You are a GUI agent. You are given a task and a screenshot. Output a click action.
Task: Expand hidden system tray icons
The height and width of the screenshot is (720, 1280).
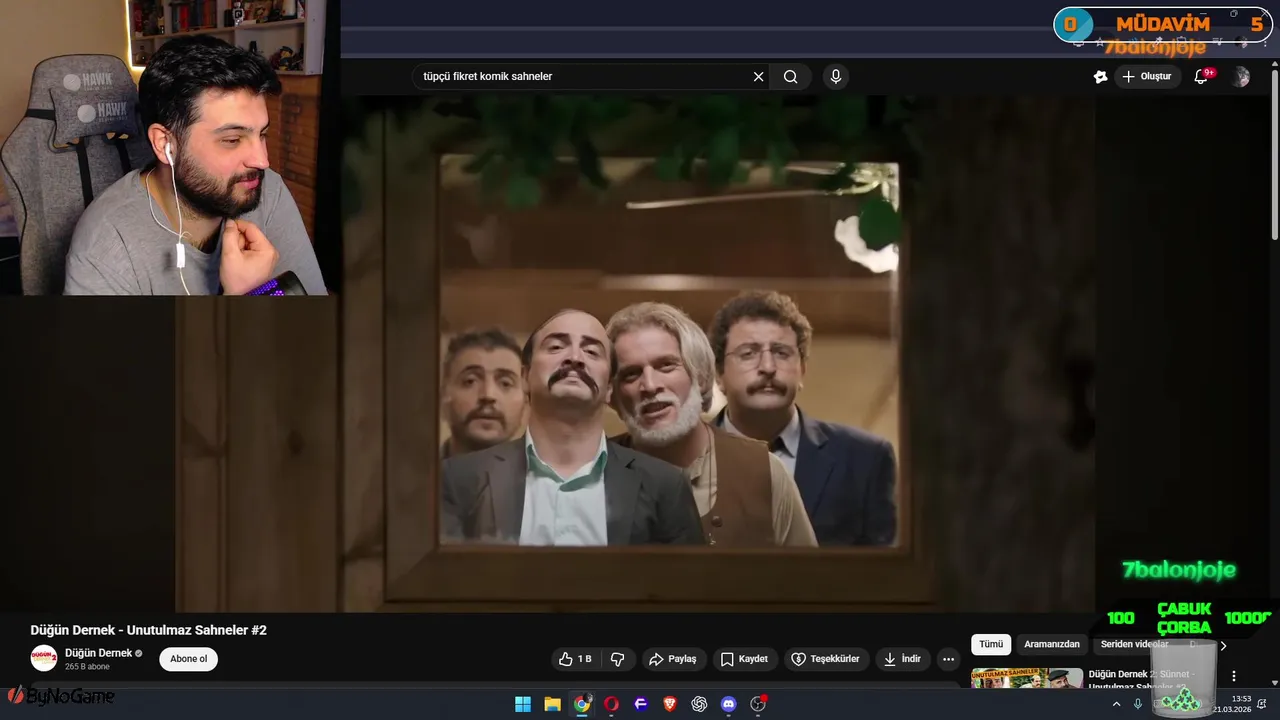pyautogui.click(x=1116, y=704)
